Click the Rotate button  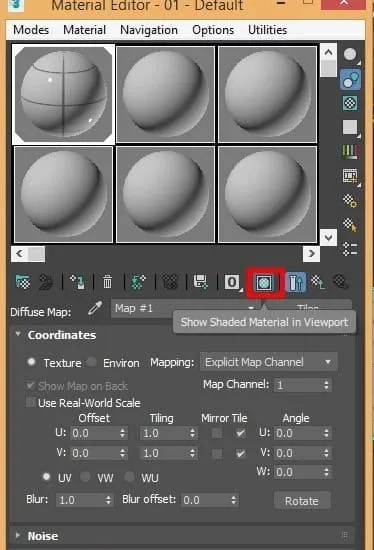click(x=302, y=501)
